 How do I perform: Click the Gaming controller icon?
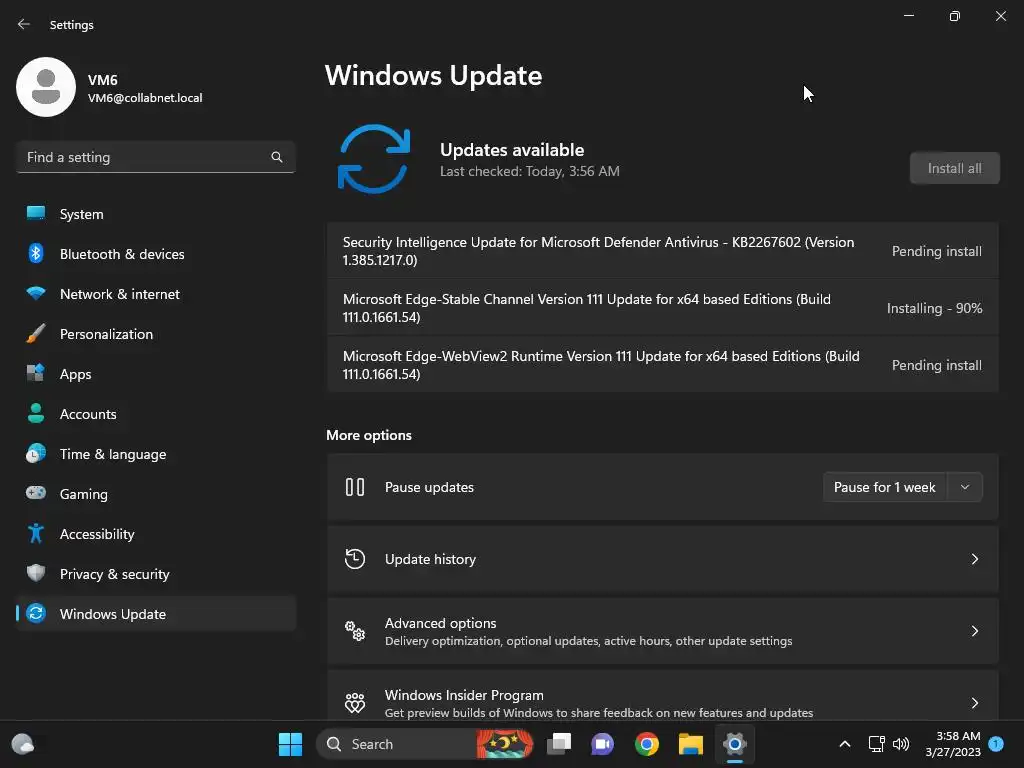[x=36, y=493]
